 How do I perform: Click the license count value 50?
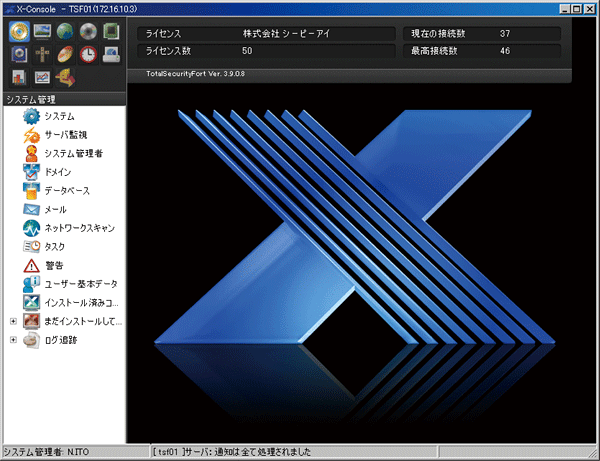point(247,51)
